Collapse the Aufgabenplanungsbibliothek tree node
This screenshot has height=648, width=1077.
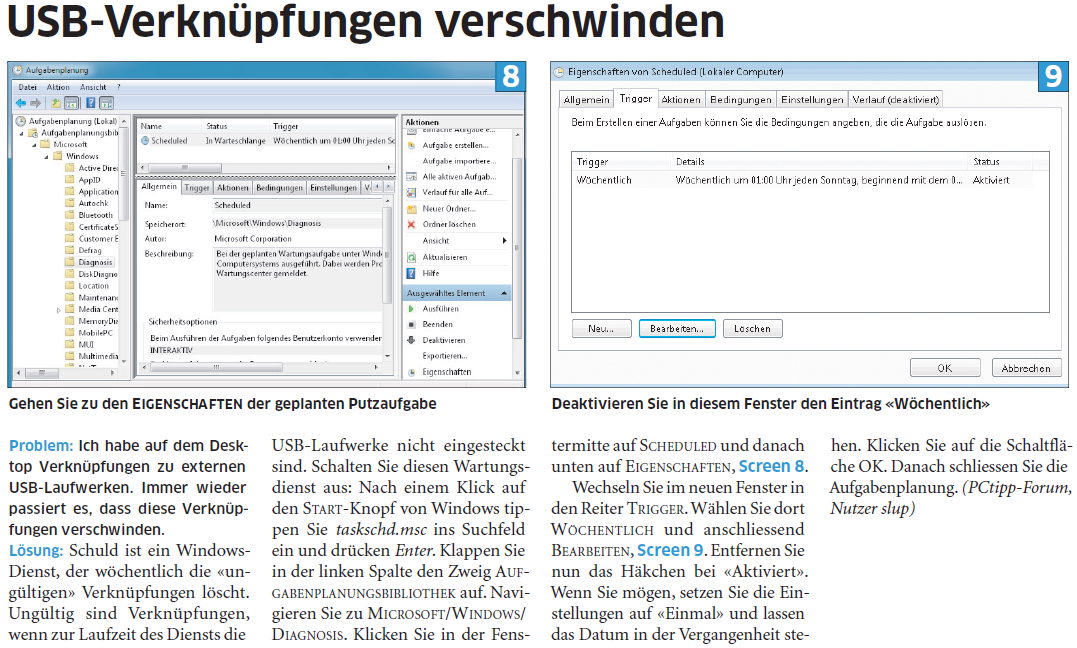(22, 133)
